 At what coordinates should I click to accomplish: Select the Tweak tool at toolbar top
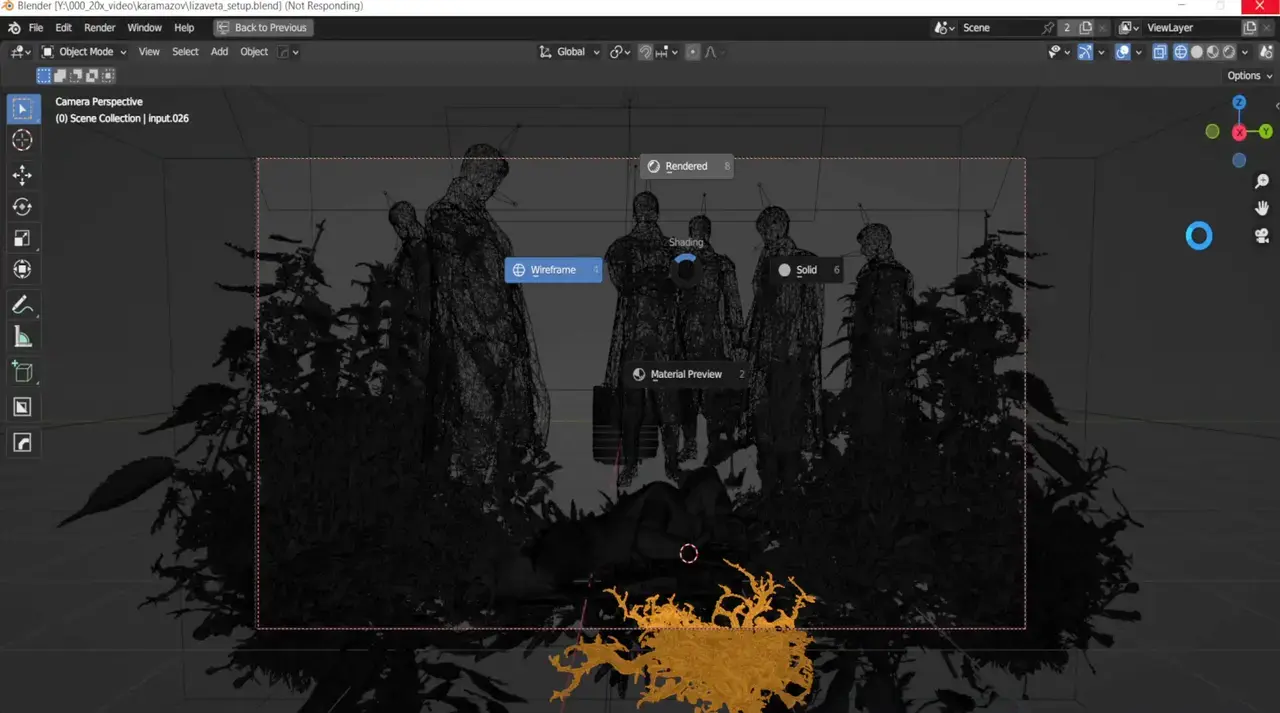pyautogui.click(x=24, y=108)
